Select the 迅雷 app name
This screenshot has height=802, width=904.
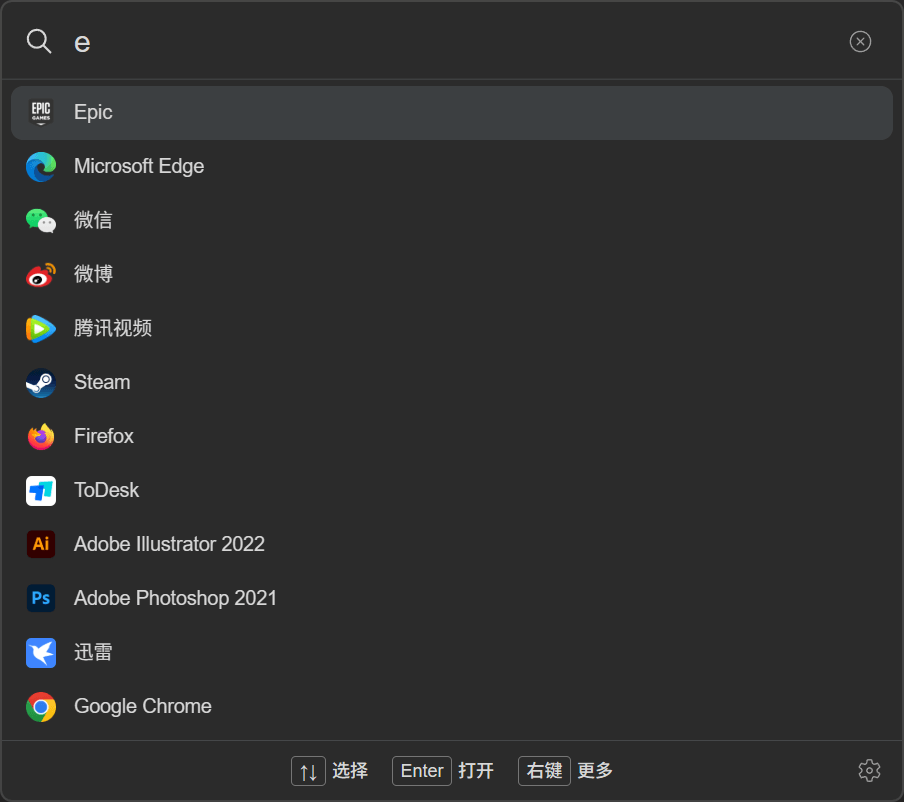[93, 653]
